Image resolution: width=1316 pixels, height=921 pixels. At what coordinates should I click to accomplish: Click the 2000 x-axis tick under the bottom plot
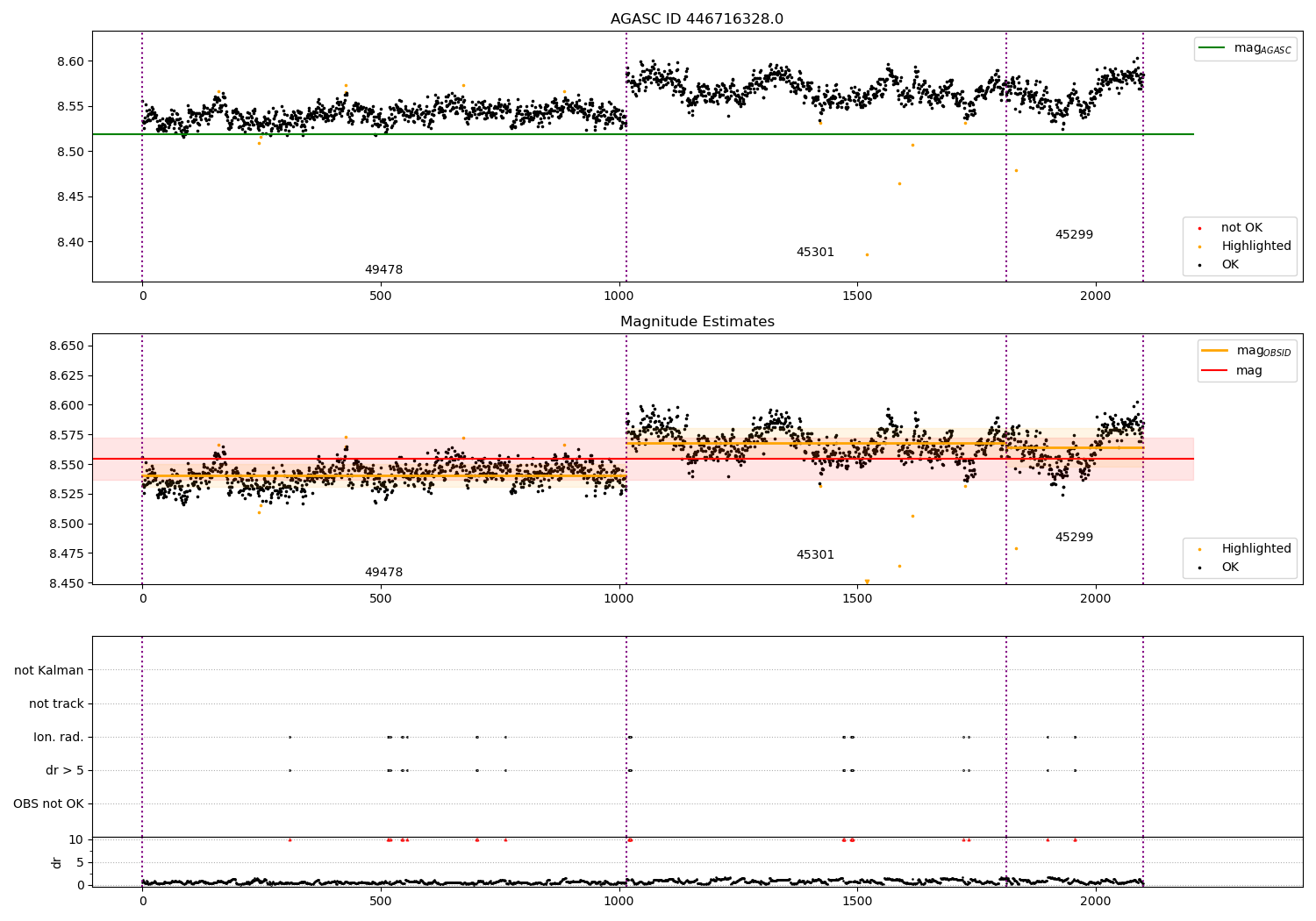1096,901
